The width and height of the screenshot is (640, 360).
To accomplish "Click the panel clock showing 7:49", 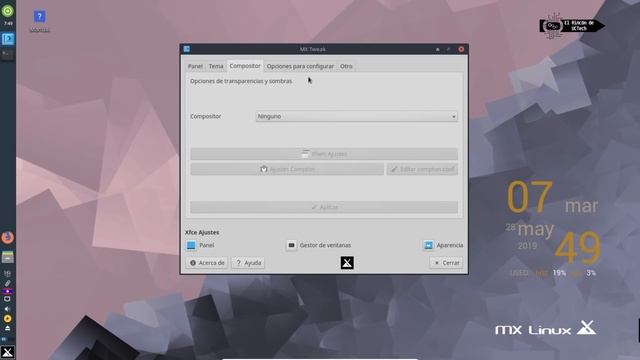I will [x=8, y=24].
